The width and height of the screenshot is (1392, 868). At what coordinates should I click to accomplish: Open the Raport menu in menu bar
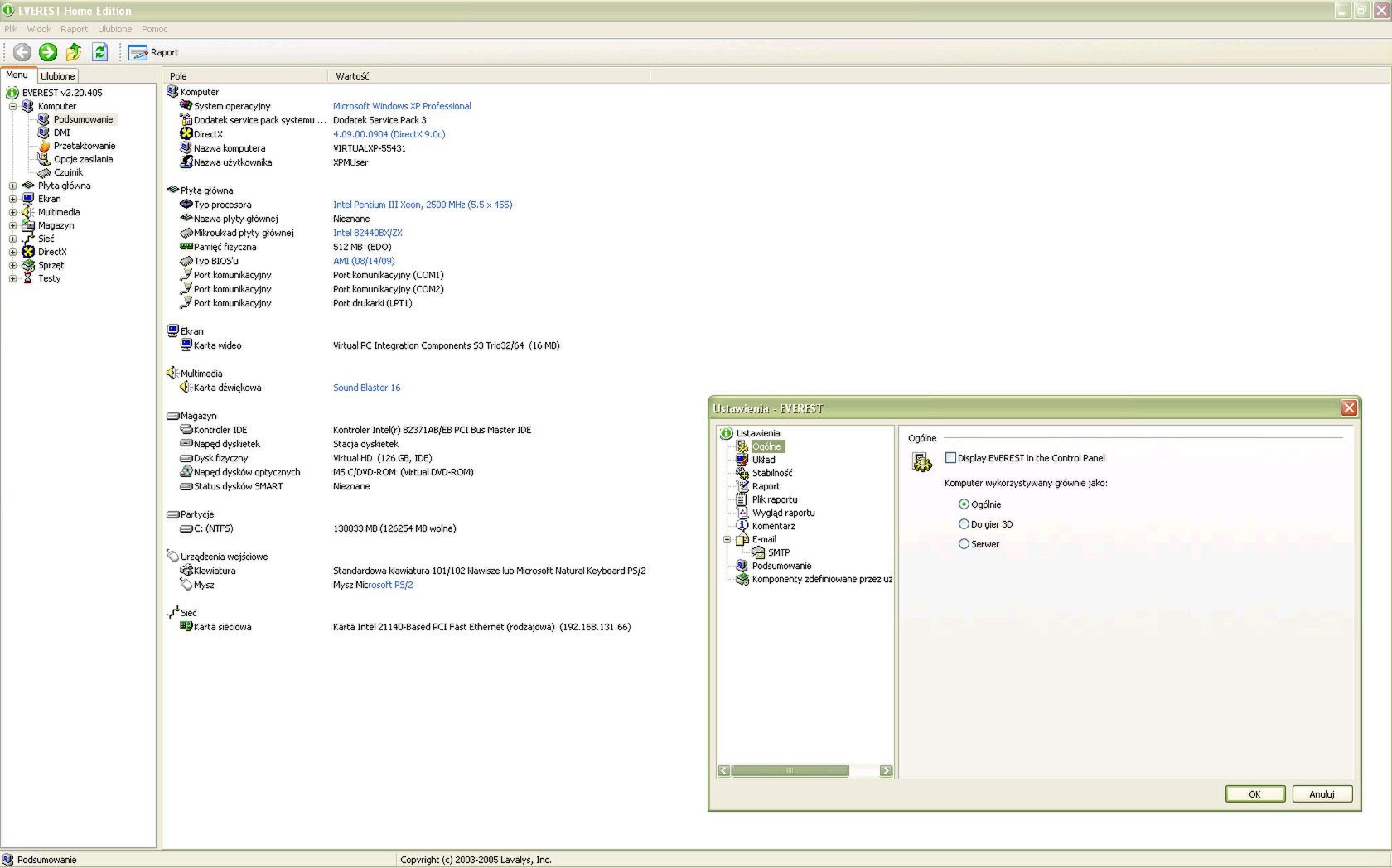(74, 29)
